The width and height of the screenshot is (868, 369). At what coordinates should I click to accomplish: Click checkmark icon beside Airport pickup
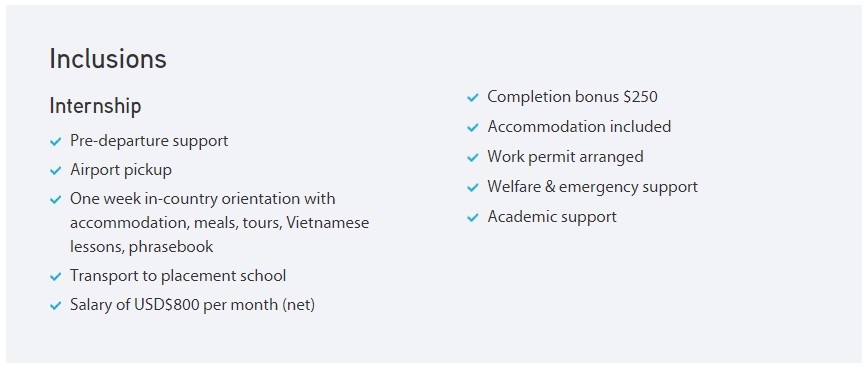(55, 171)
